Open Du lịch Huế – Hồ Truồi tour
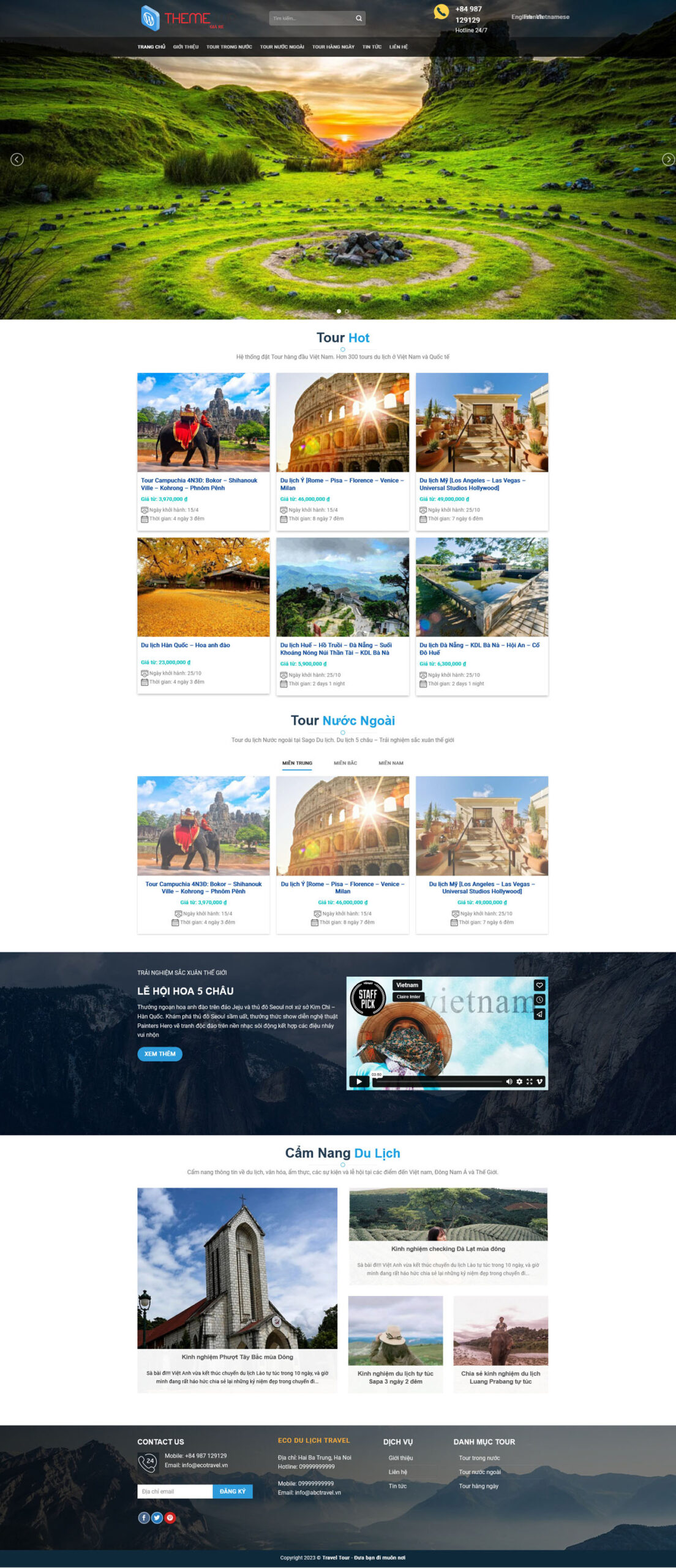Screen dimensions: 676x1568 [336, 649]
